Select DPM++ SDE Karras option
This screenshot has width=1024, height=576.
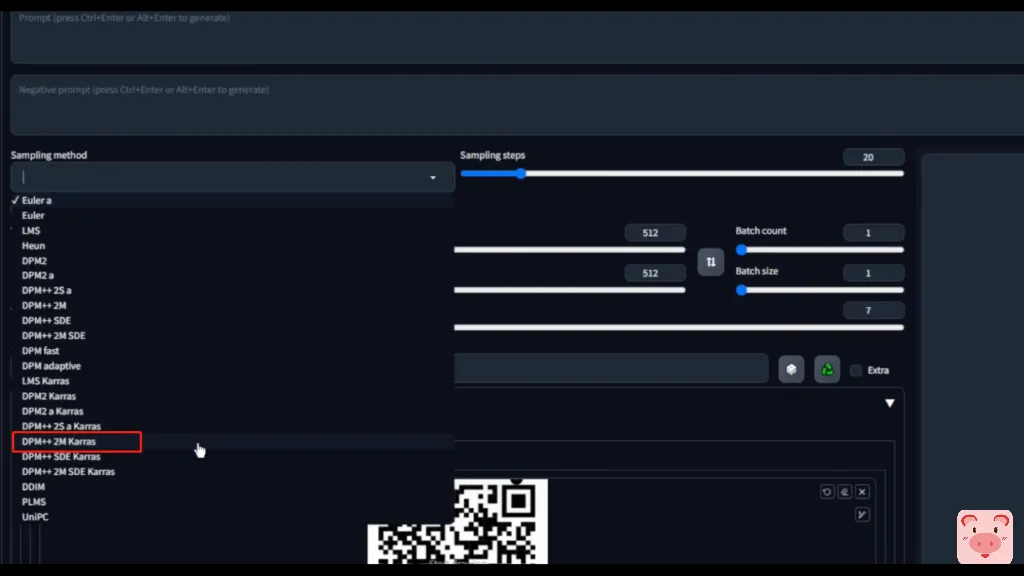pyautogui.click(x=232, y=456)
